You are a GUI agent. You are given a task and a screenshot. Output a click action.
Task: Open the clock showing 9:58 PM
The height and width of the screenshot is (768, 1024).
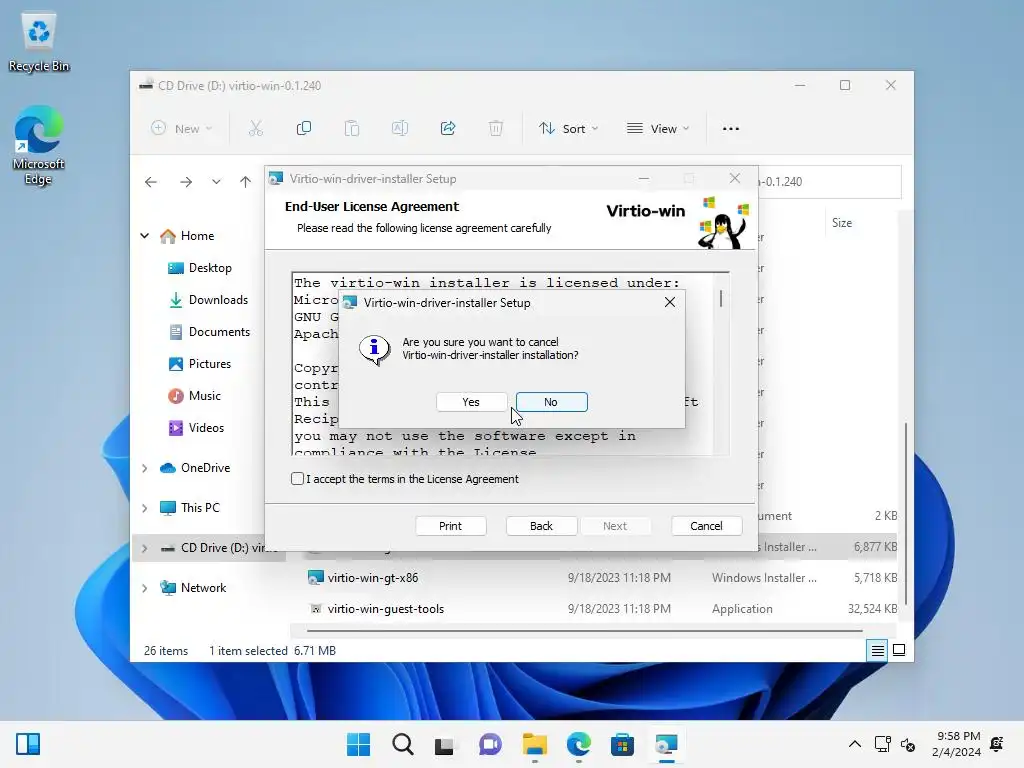(957, 744)
